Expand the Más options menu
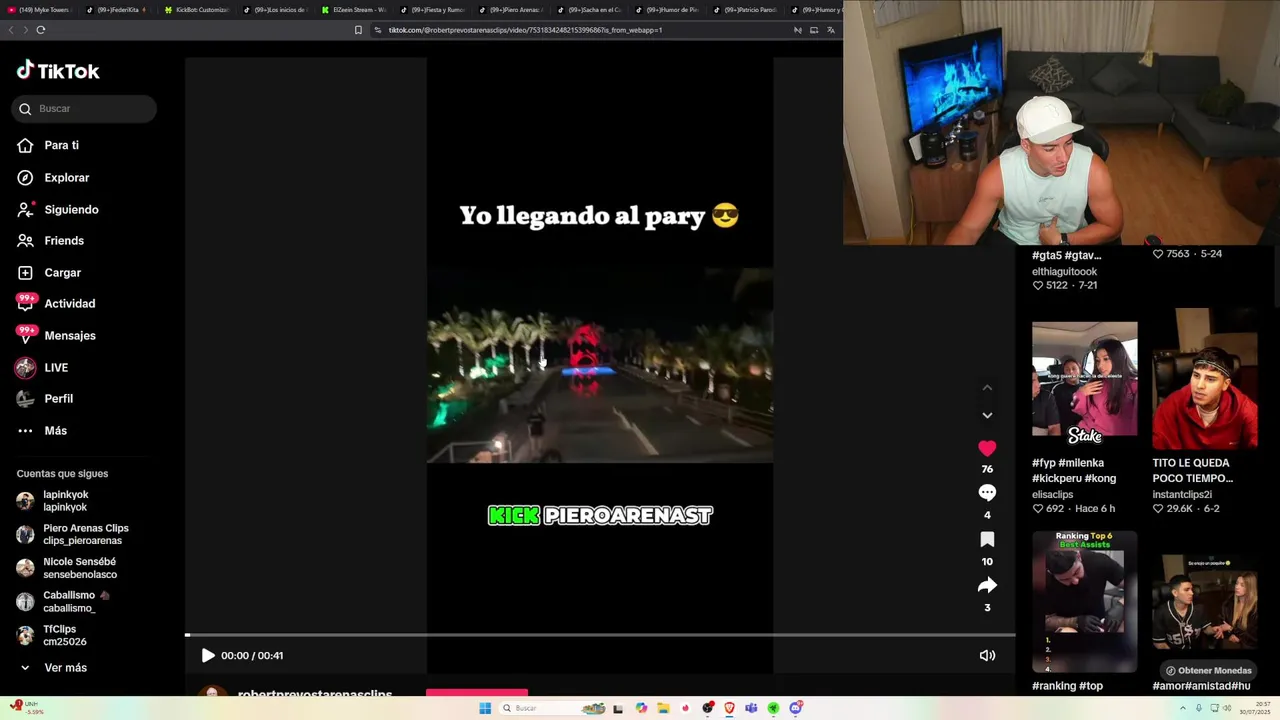The width and height of the screenshot is (1280, 720). 42,431
